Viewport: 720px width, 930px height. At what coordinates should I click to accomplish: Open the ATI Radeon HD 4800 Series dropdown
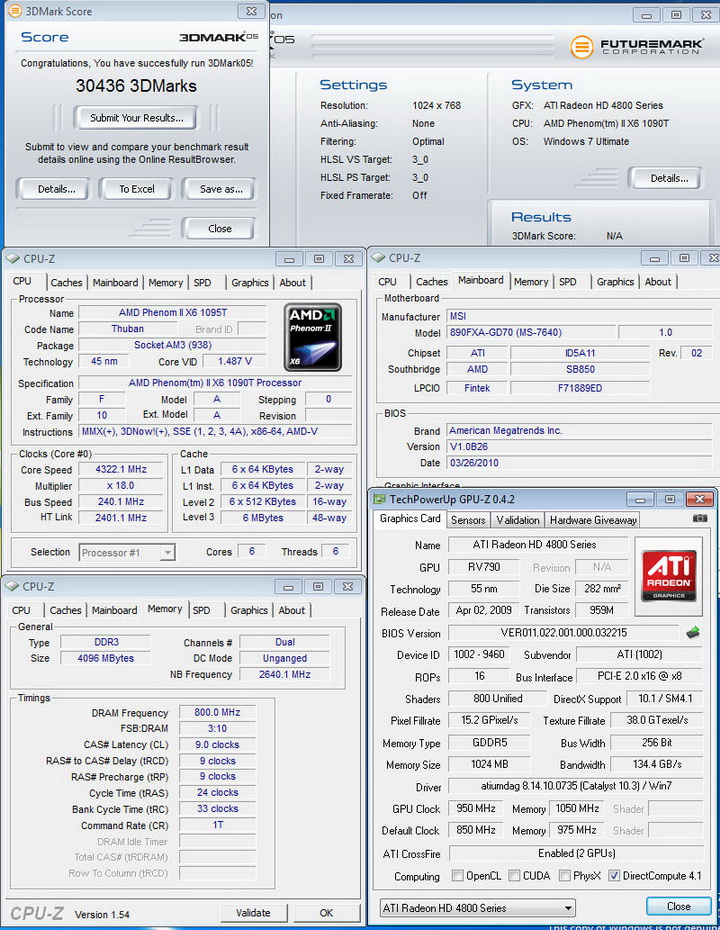click(477, 907)
